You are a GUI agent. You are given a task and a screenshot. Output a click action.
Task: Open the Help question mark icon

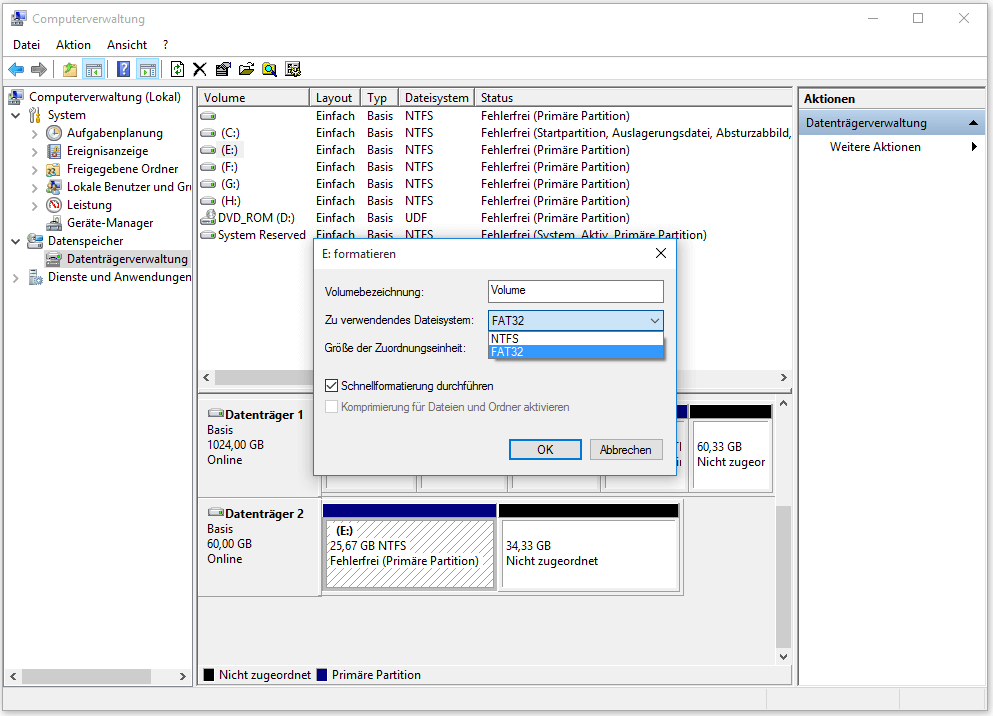[123, 70]
